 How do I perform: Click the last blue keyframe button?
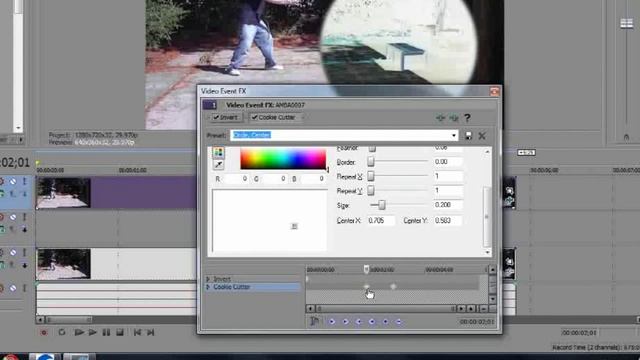pos(399,322)
